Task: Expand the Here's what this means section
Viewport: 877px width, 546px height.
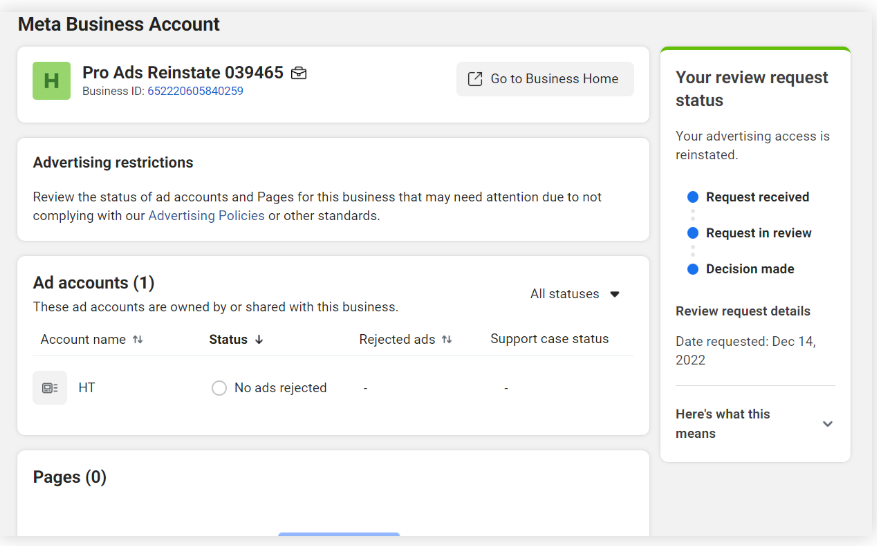Action: click(827, 424)
